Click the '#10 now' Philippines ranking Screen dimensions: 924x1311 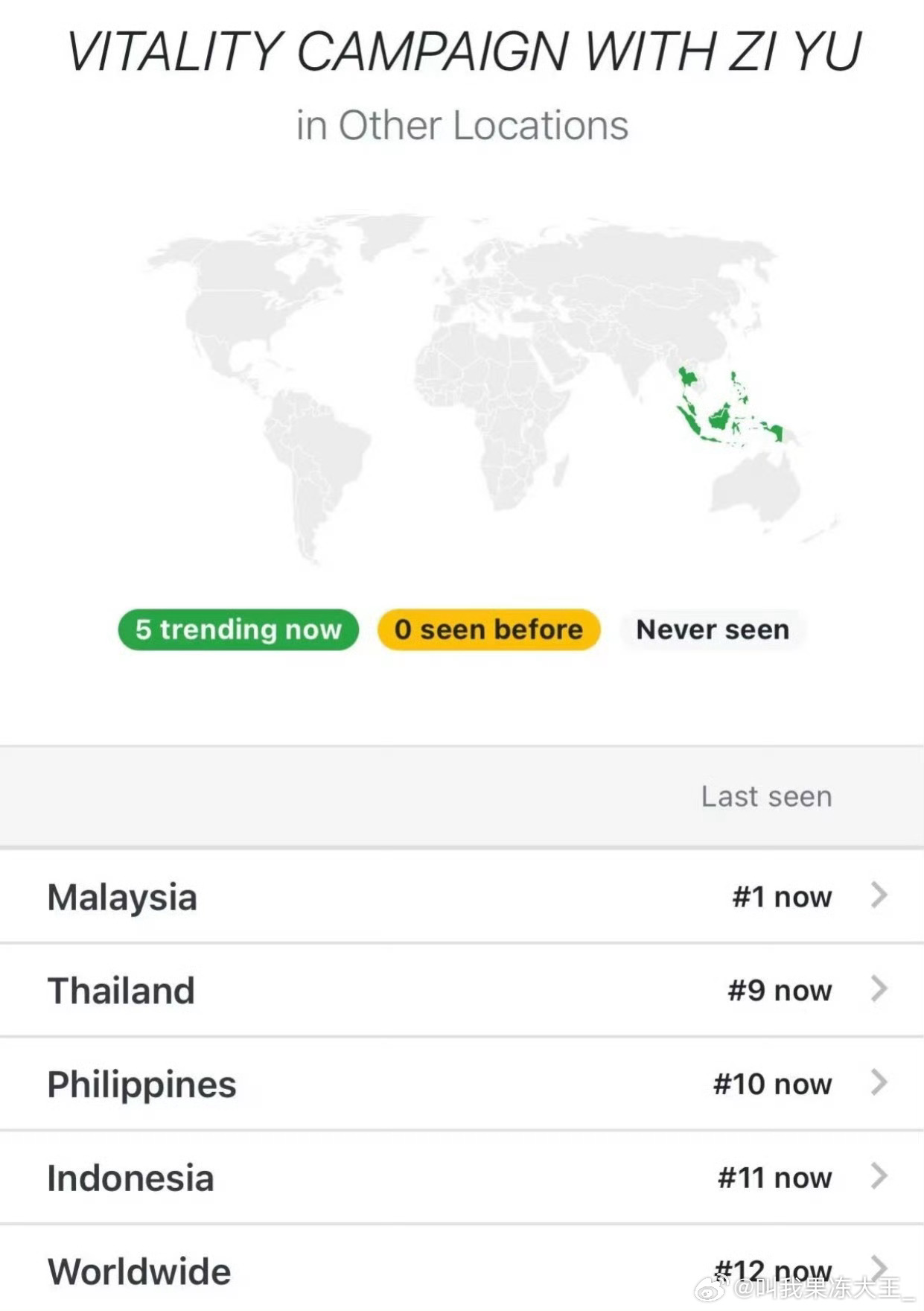click(772, 1085)
